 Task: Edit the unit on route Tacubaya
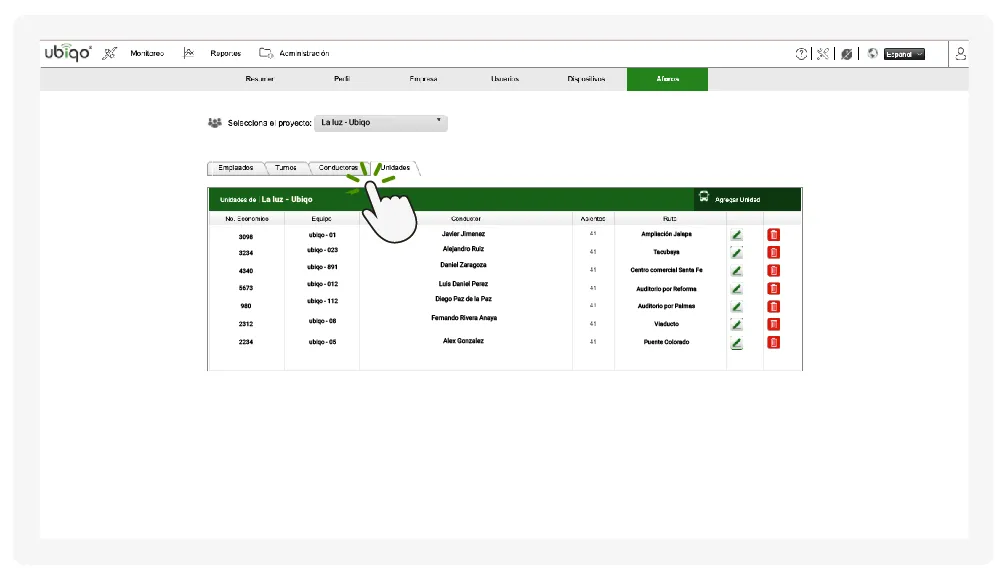737,253
